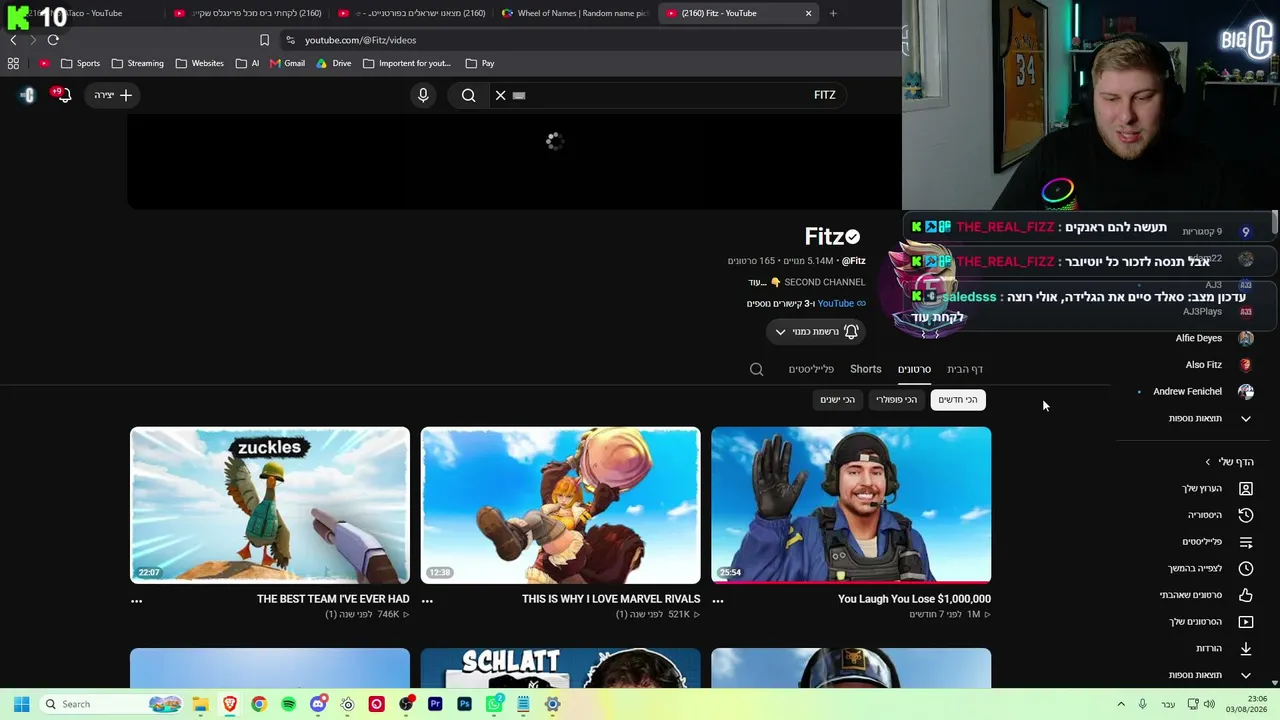
Task: Open Premiere Pro from the taskbar
Action: click(x=435, y=704)
